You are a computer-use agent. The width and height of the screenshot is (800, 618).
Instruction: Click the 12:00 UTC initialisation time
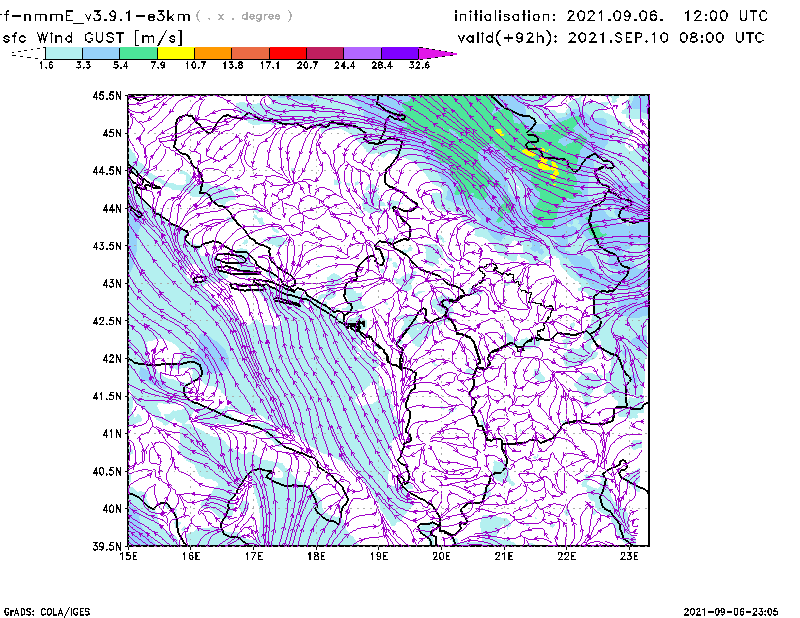click(x=725, y=16)
